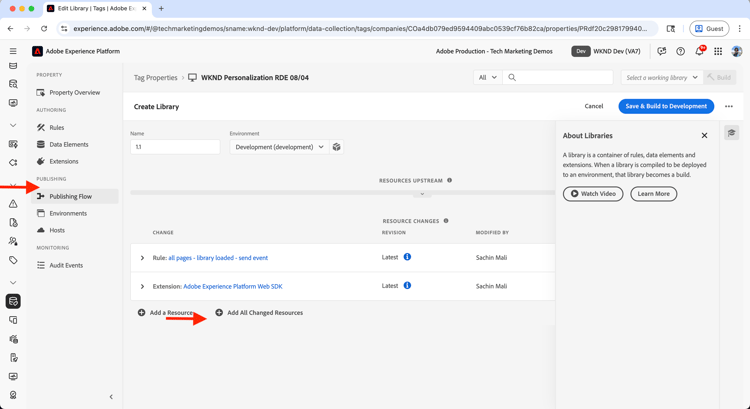Close the About Libraries panel

point(704,135)
